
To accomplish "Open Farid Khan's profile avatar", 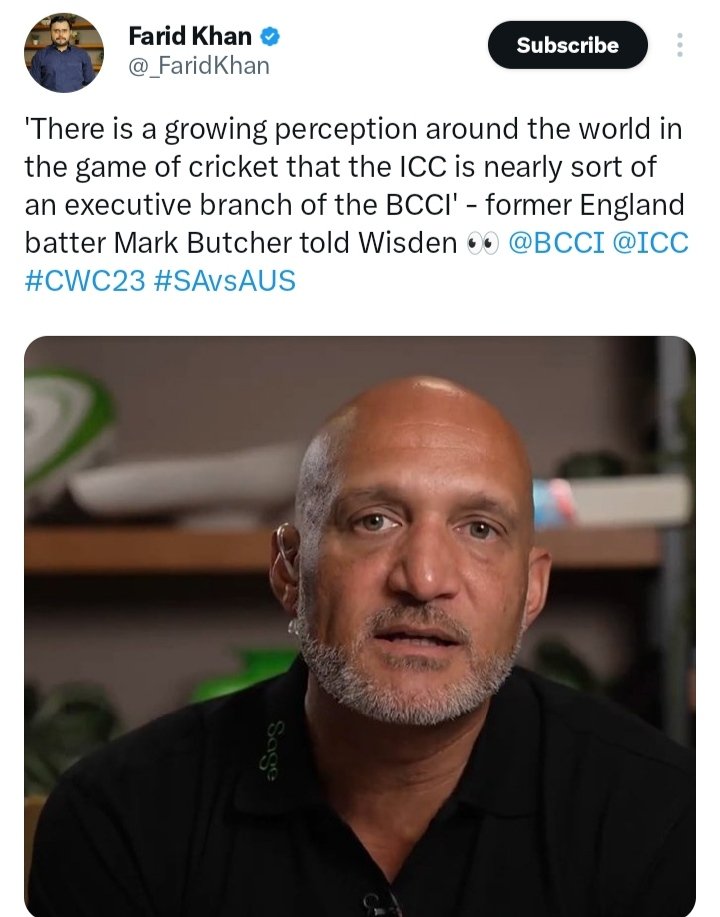I will pos(64,53).
